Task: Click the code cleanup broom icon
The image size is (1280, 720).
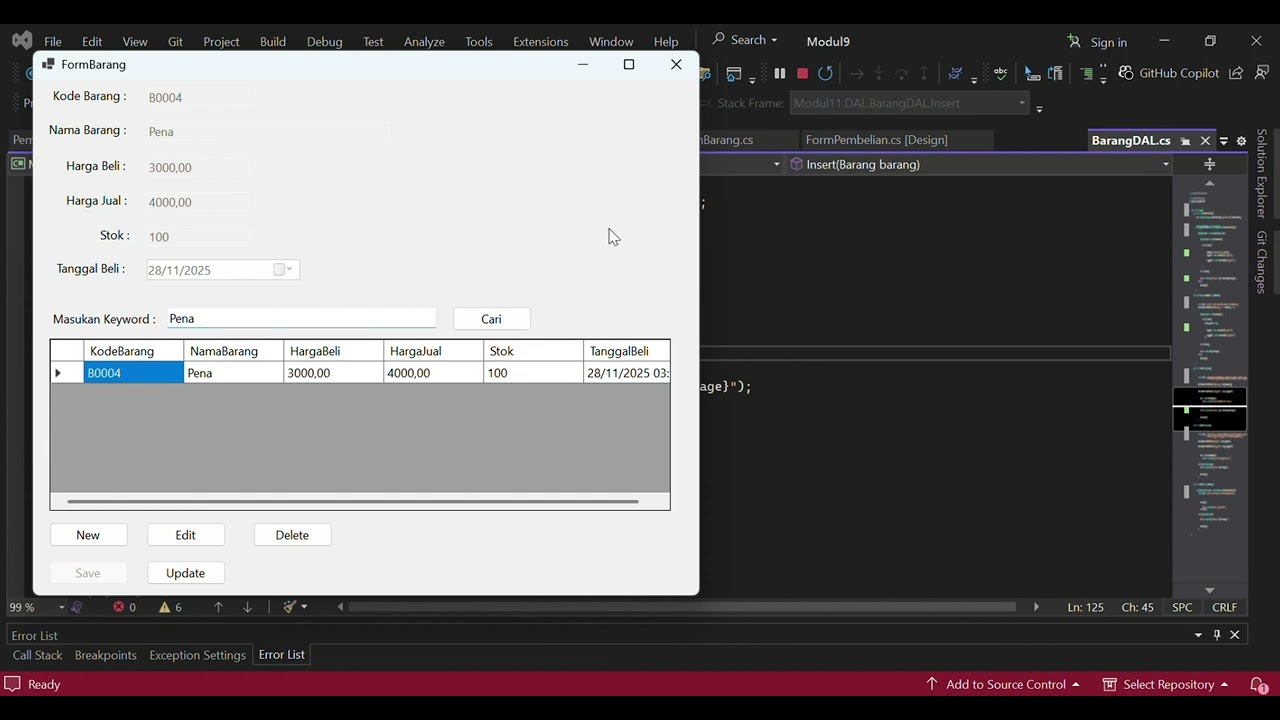Action: pos(289,607)
